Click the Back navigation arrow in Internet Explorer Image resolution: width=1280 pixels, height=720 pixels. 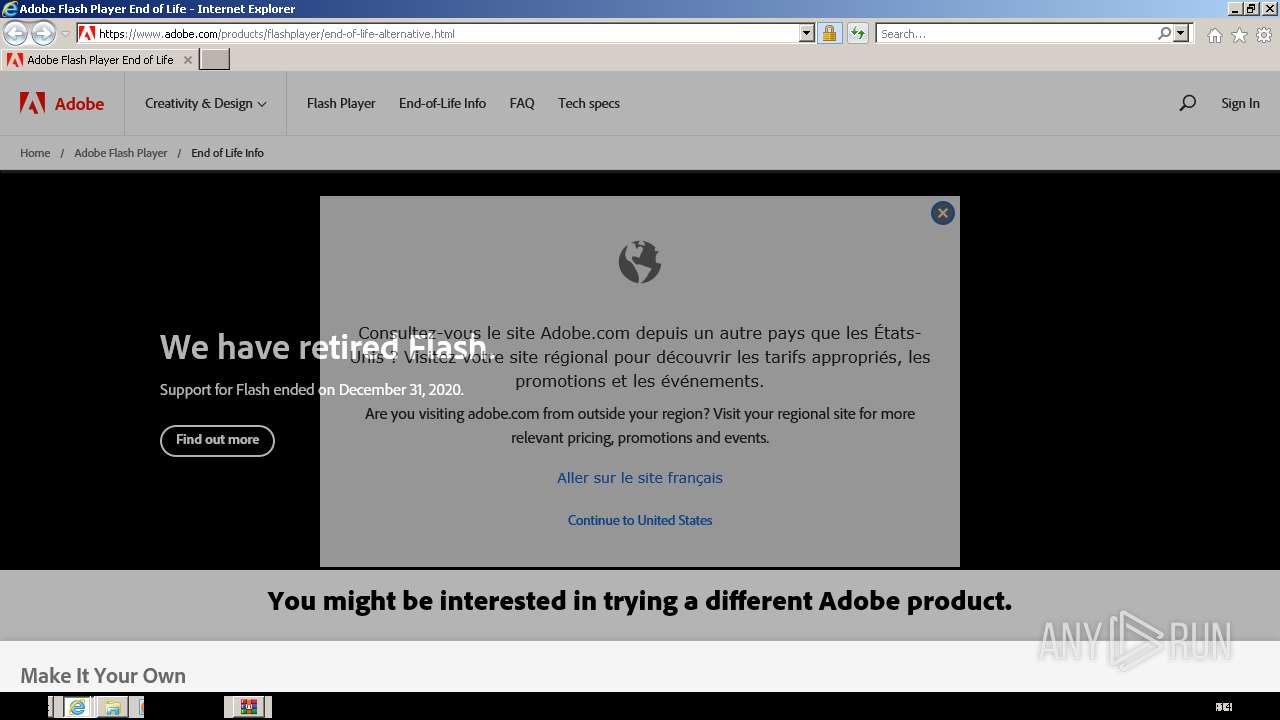coord(16,34)
